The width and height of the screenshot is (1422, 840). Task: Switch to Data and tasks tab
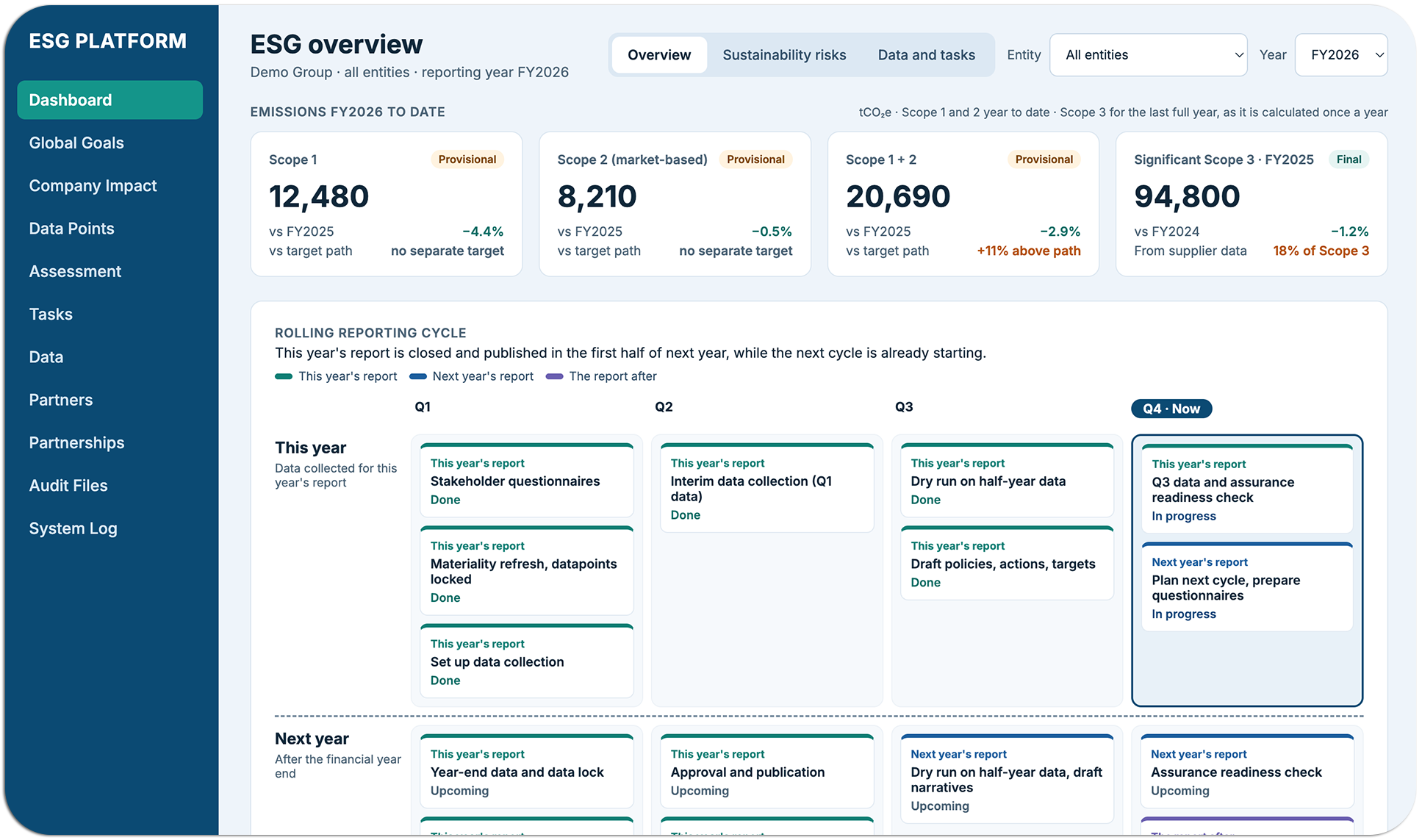click(926, 55)
